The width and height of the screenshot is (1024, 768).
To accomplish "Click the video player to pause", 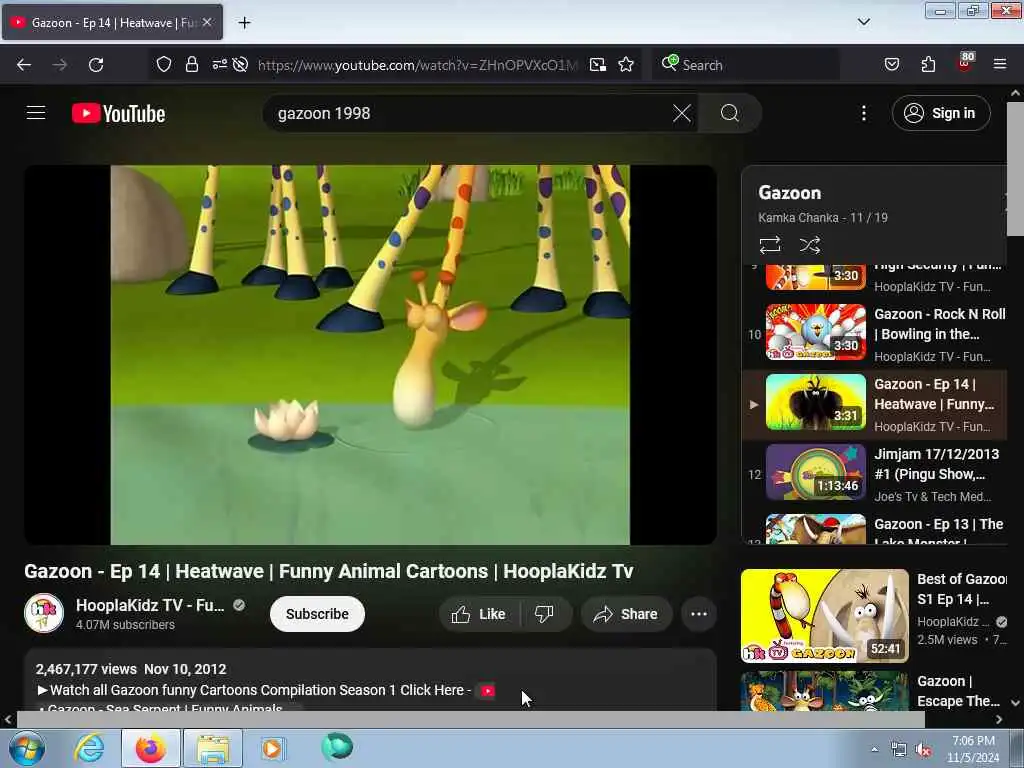I will (x=370, y=355).
